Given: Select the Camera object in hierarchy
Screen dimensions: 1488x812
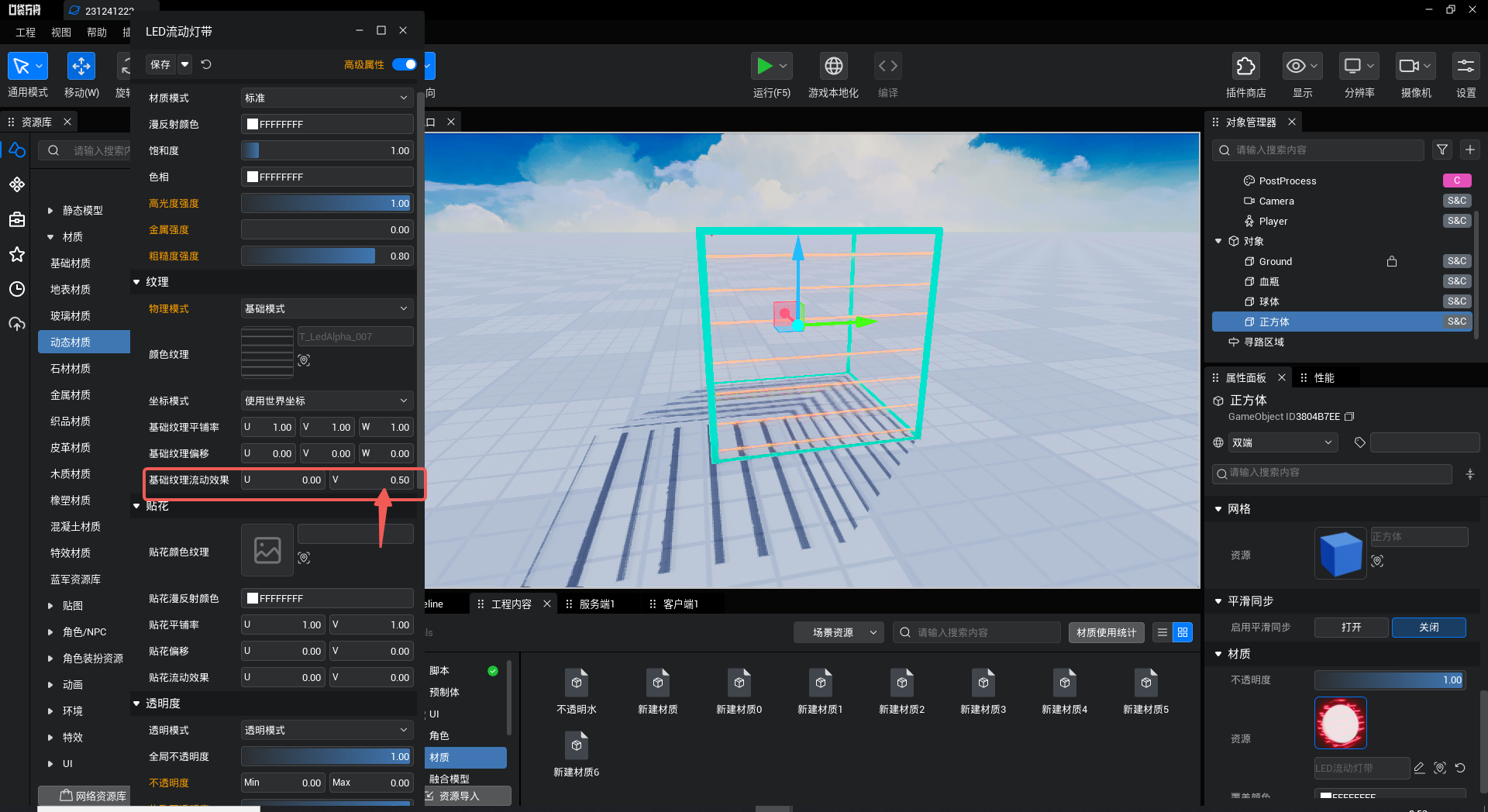Looking at the screenshot, I should (x=1276, y=201).
